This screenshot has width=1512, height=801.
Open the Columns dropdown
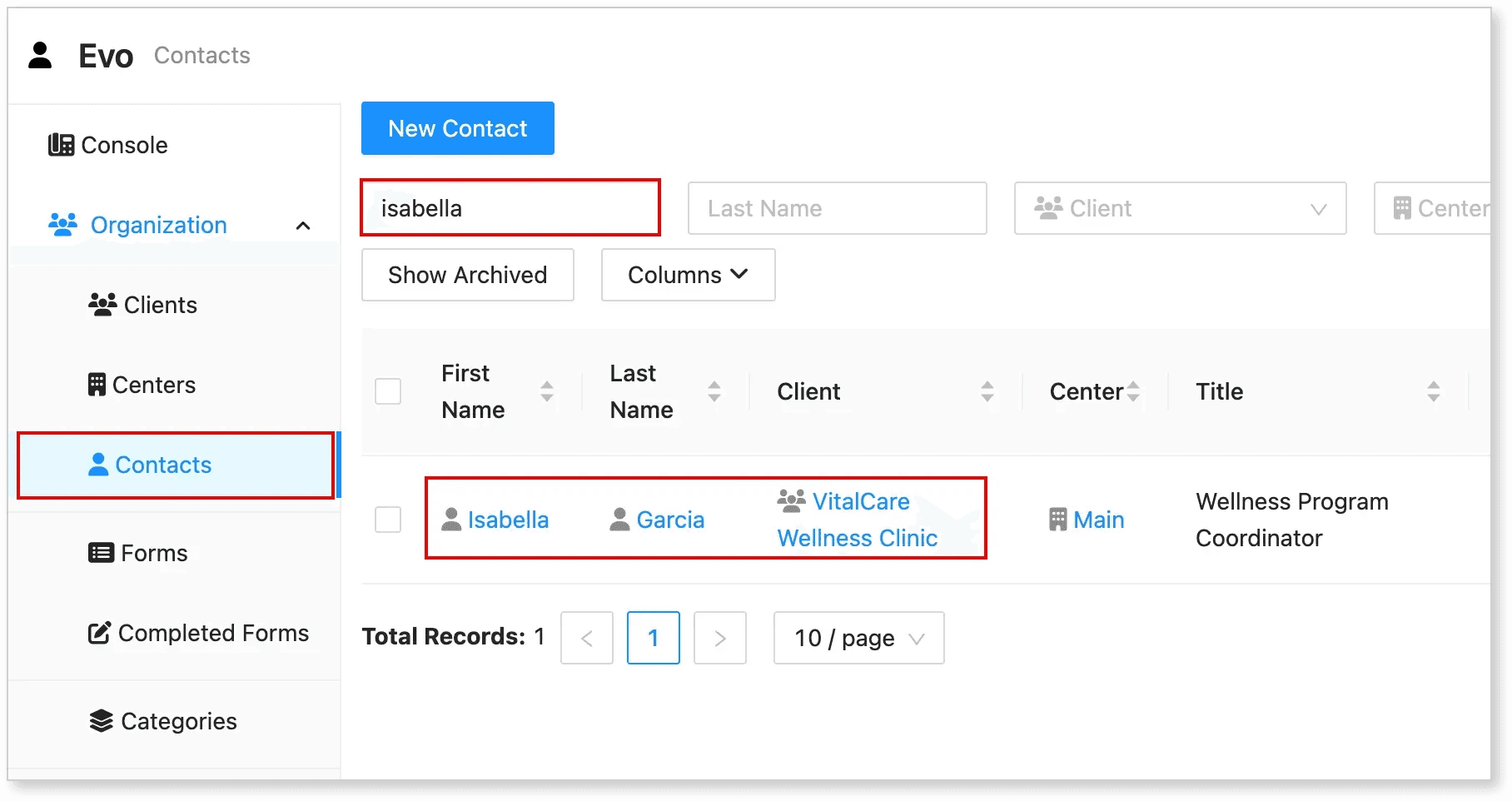[689, 275]
